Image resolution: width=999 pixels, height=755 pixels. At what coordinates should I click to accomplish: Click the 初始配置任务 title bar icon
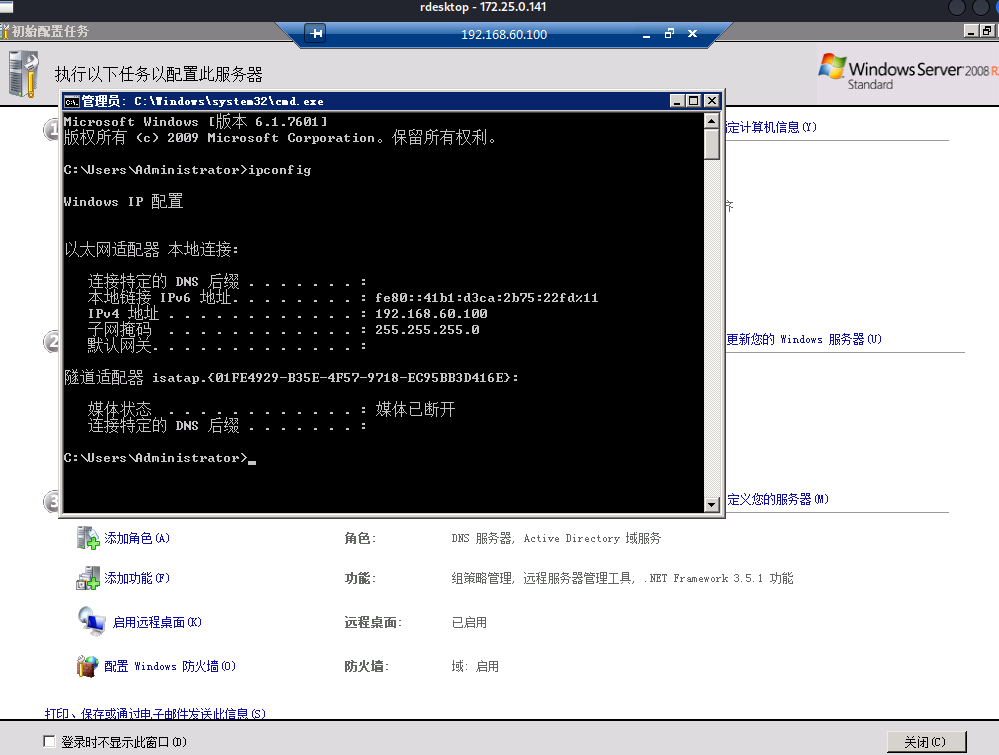(4, 31)
